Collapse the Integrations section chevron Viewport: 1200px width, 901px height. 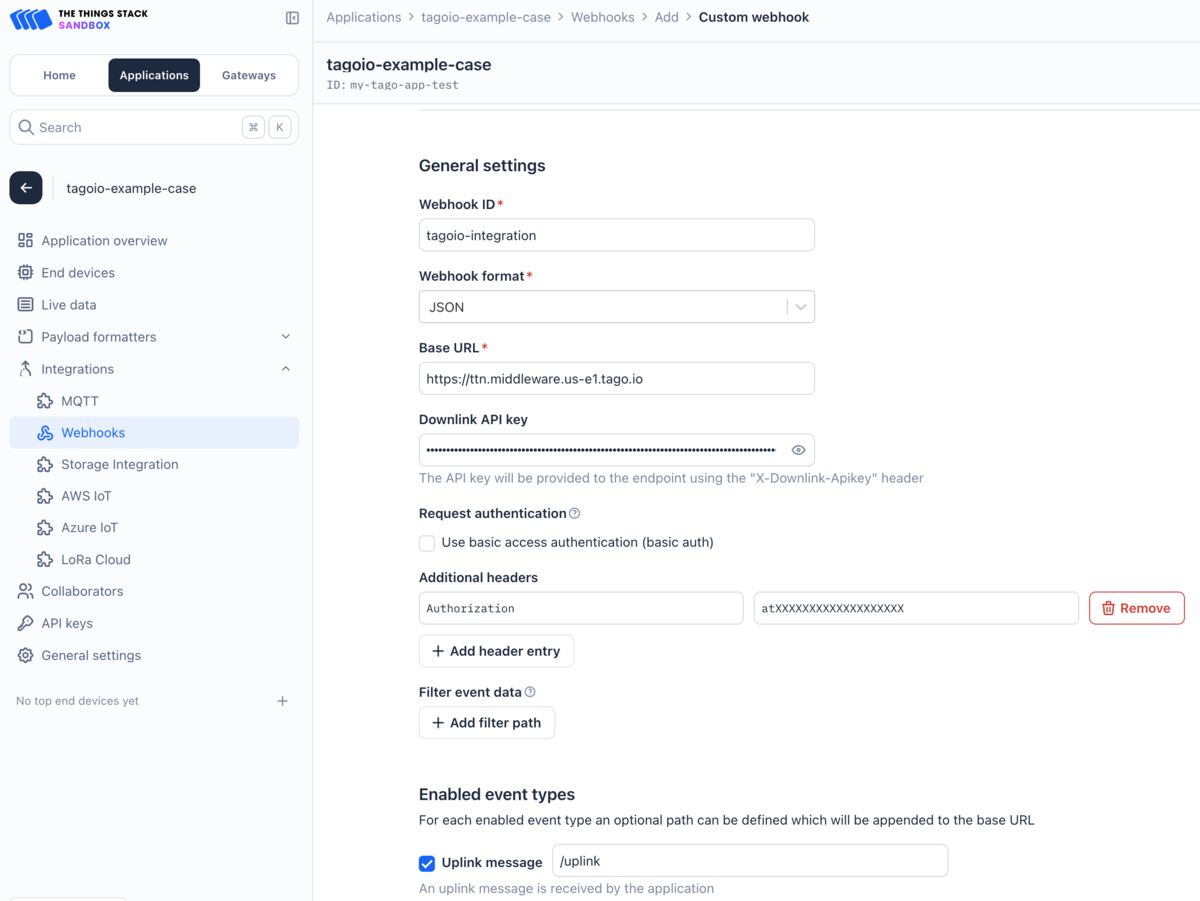click(x=286, y=369)
